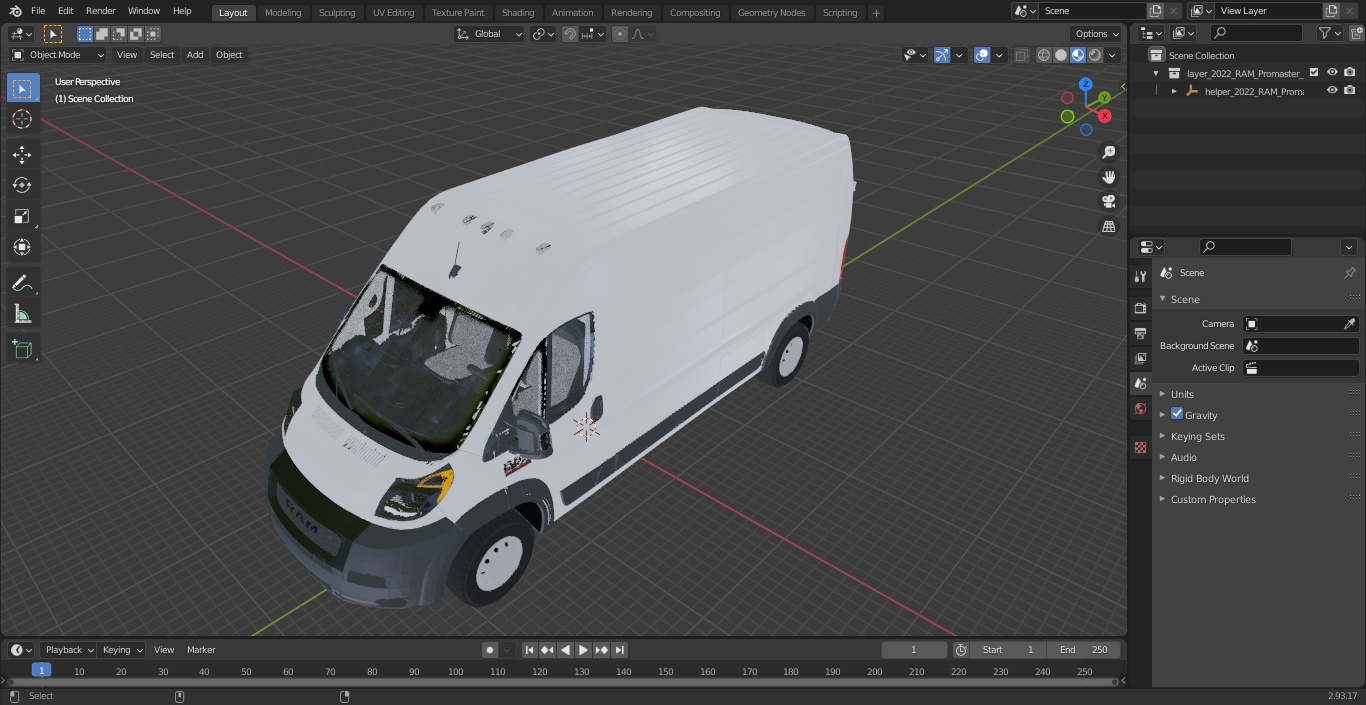Toggle show gizmo button
The image size is (1366, 705).
tap(942, 55)
